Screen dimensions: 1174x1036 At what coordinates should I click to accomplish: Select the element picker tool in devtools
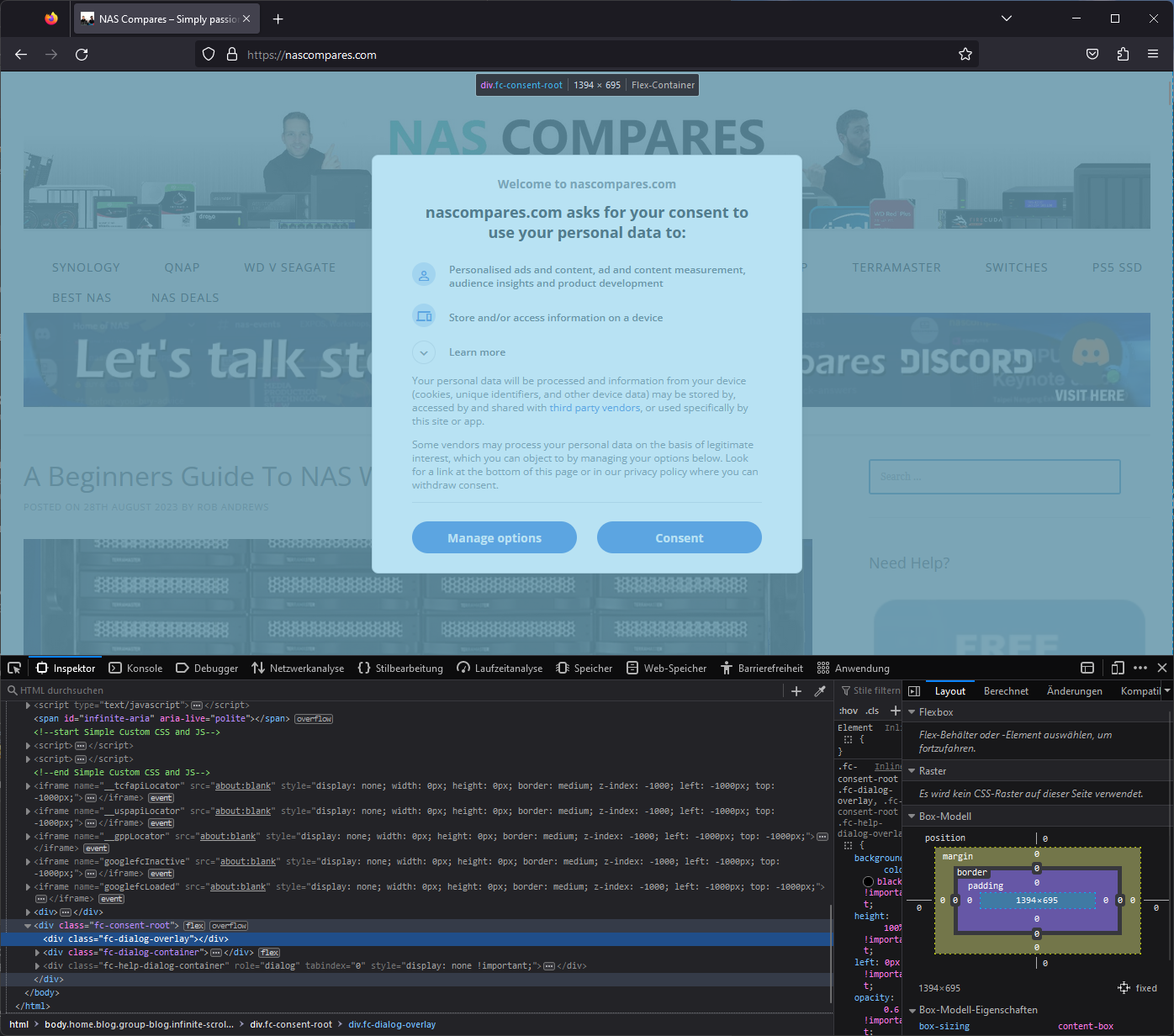tap(14, 668)
